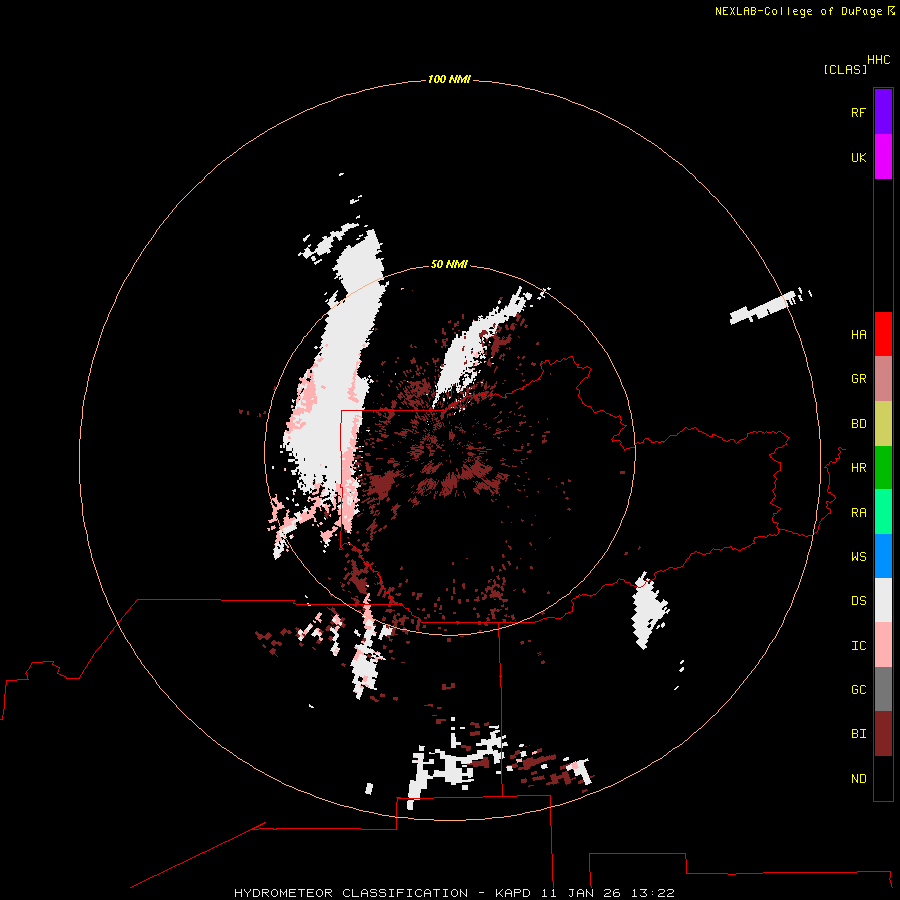Choose the DS white legend swatch

(883, 600)
